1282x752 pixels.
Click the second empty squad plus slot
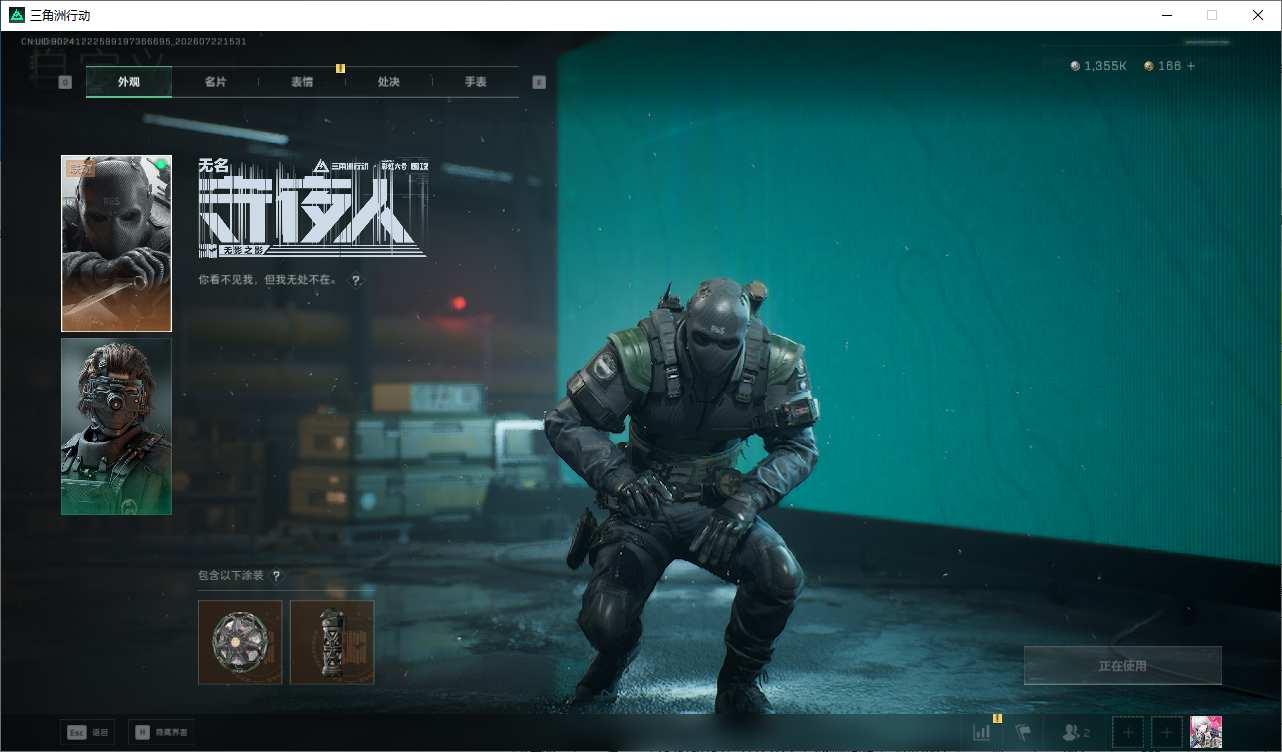click(x=1167, y=733)
